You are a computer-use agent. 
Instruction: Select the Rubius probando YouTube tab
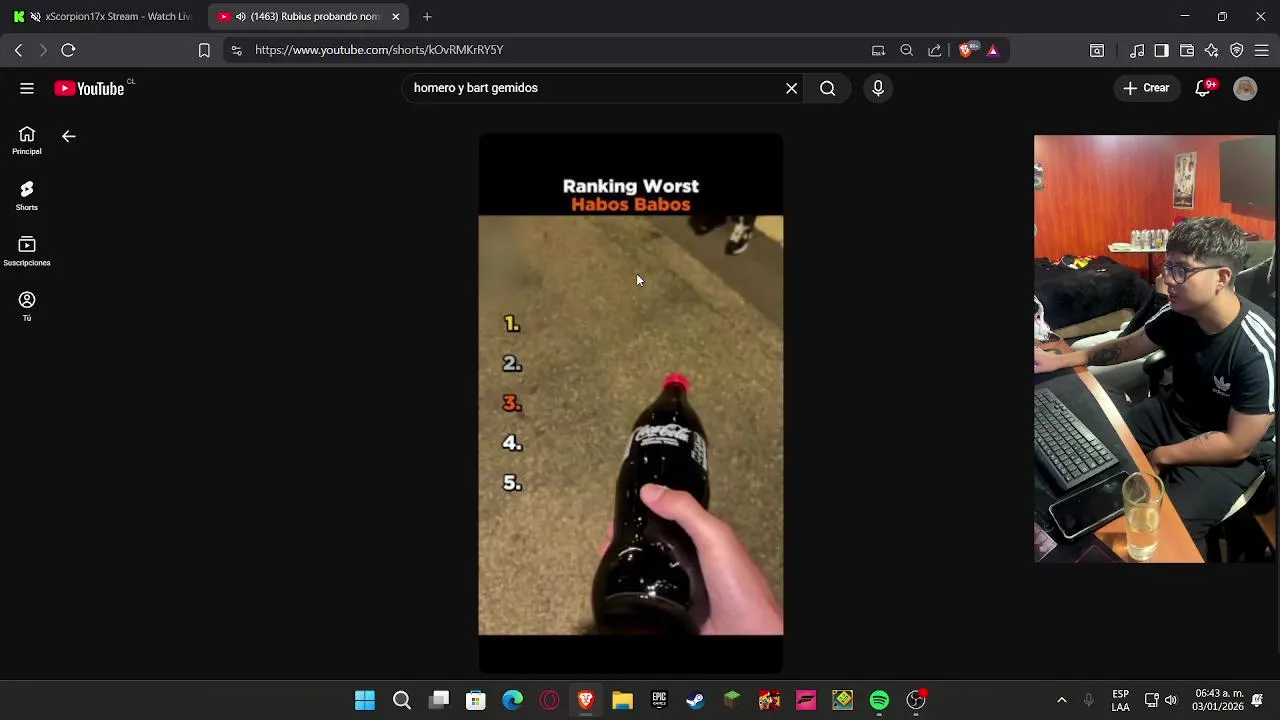pos(310,17)
